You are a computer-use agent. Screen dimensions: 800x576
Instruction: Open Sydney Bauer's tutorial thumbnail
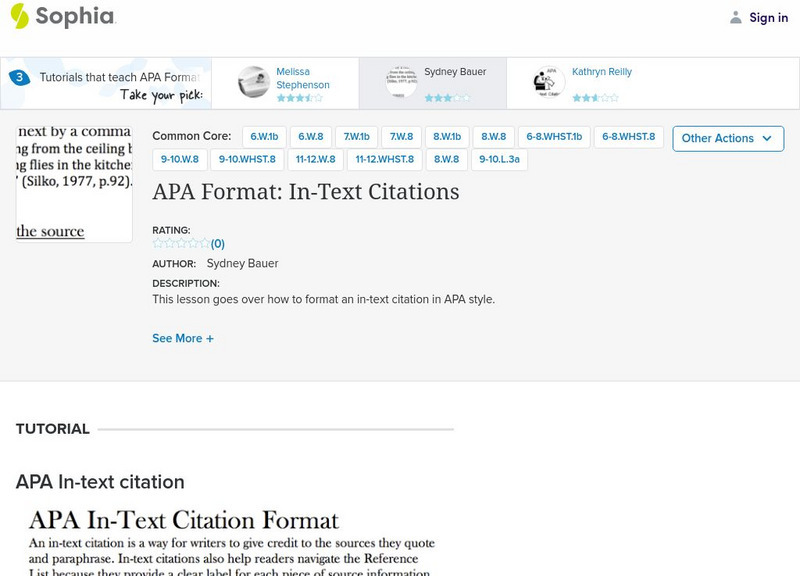tap(402, 82)
